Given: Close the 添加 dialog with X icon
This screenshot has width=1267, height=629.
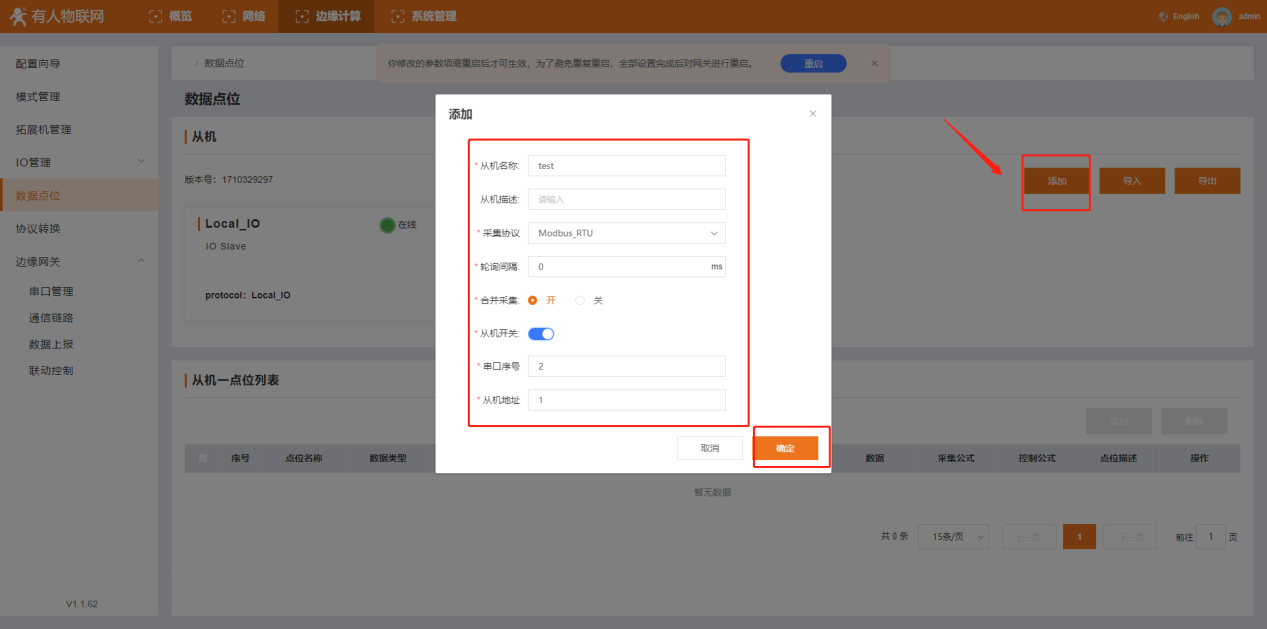Looking at the screenshot, I should point(812,114).
